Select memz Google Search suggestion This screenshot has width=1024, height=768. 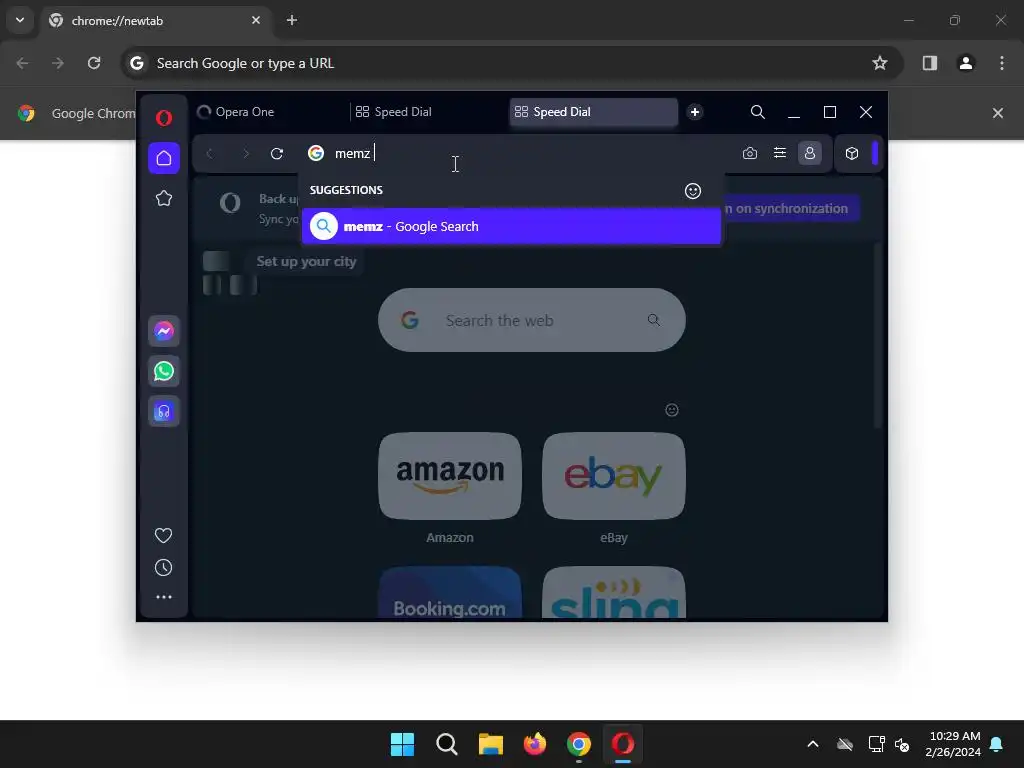click(x=511, y=226)
